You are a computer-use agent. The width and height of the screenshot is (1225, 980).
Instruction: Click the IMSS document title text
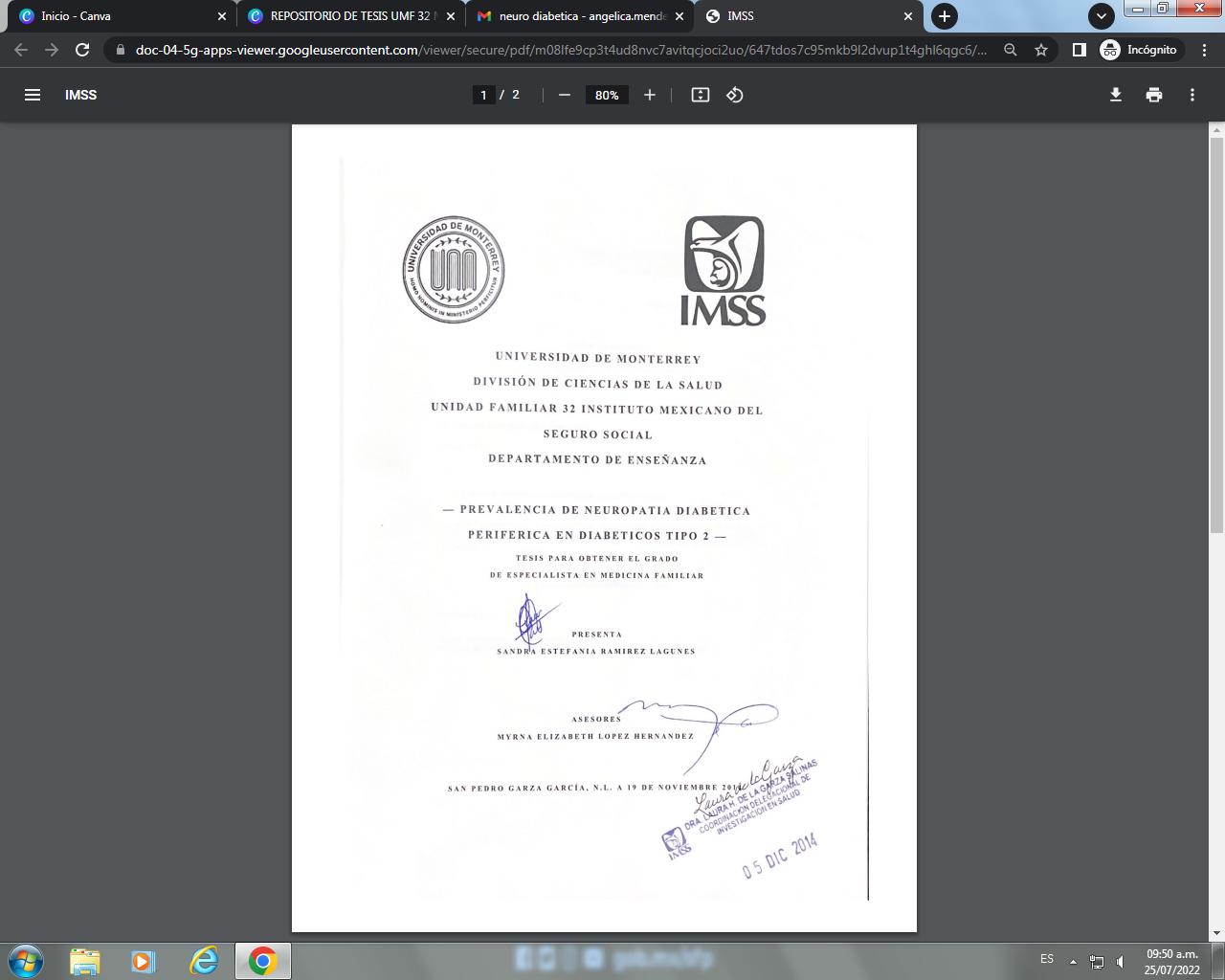pos(81,95)
